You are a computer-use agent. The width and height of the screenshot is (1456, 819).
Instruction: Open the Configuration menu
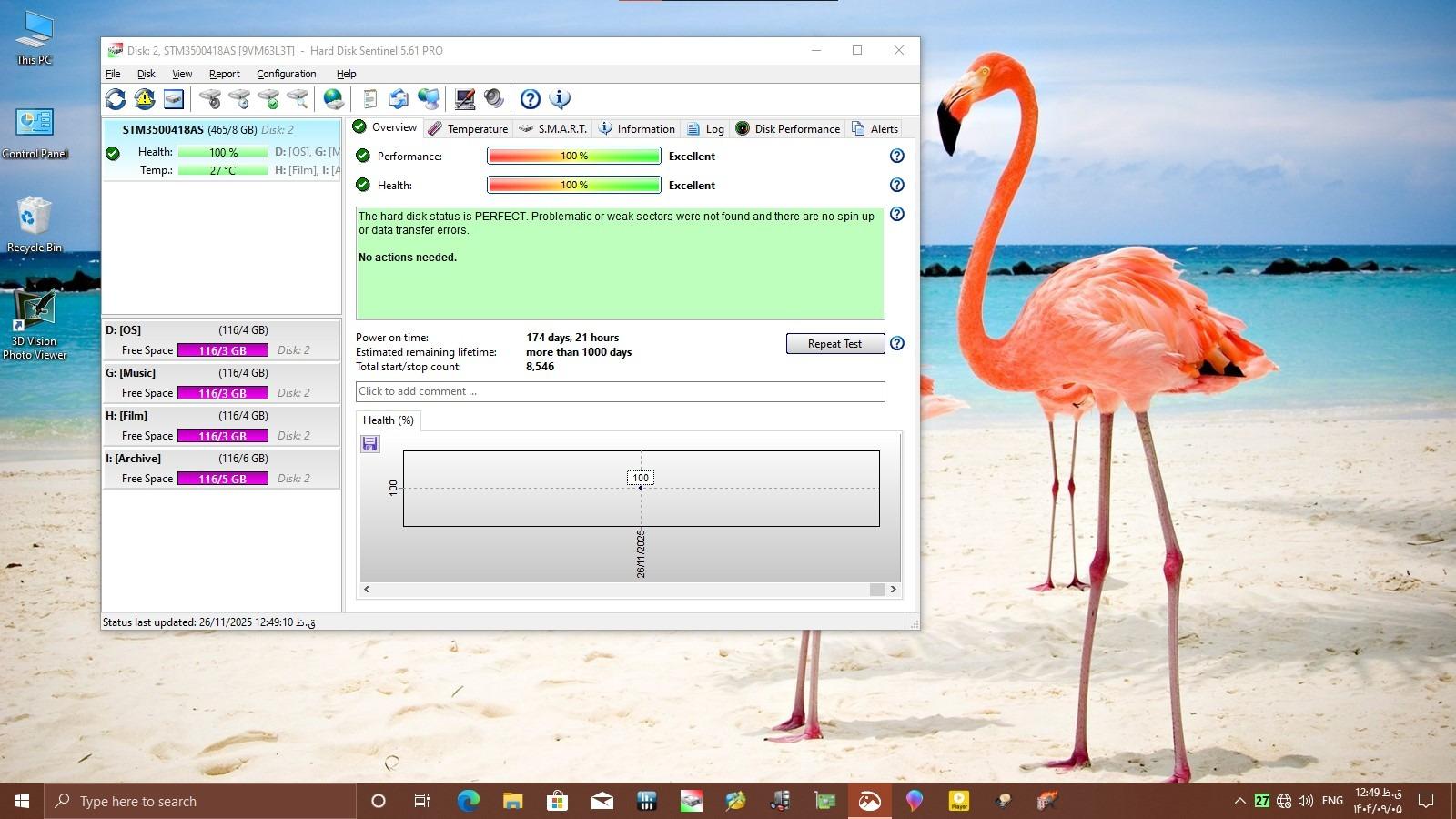(x=286, y=74)
